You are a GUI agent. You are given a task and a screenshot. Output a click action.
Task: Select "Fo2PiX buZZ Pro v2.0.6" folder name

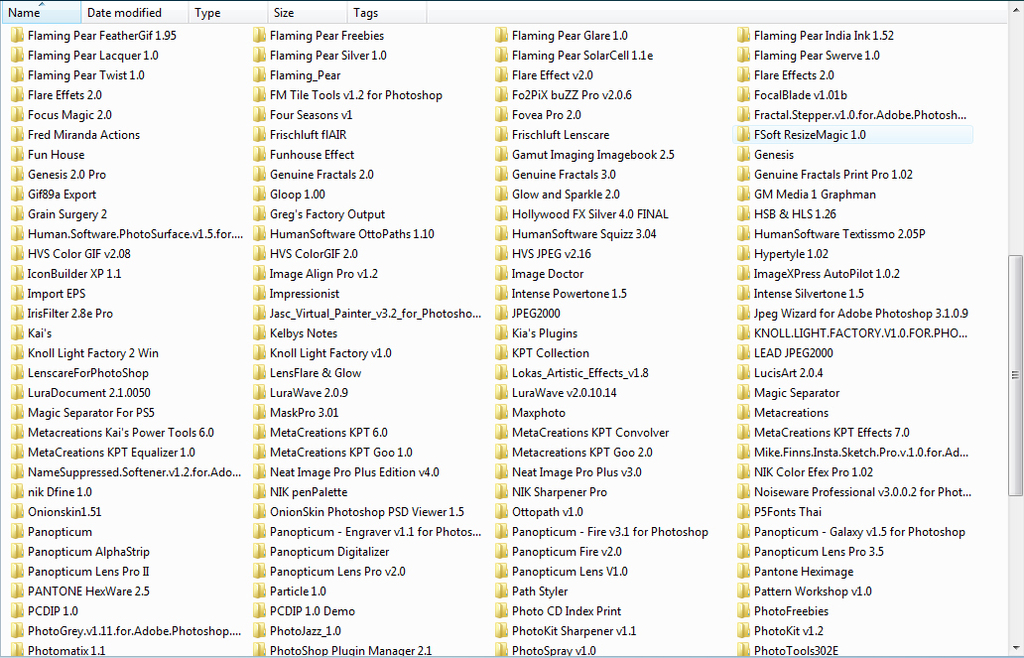click(571, 95)
